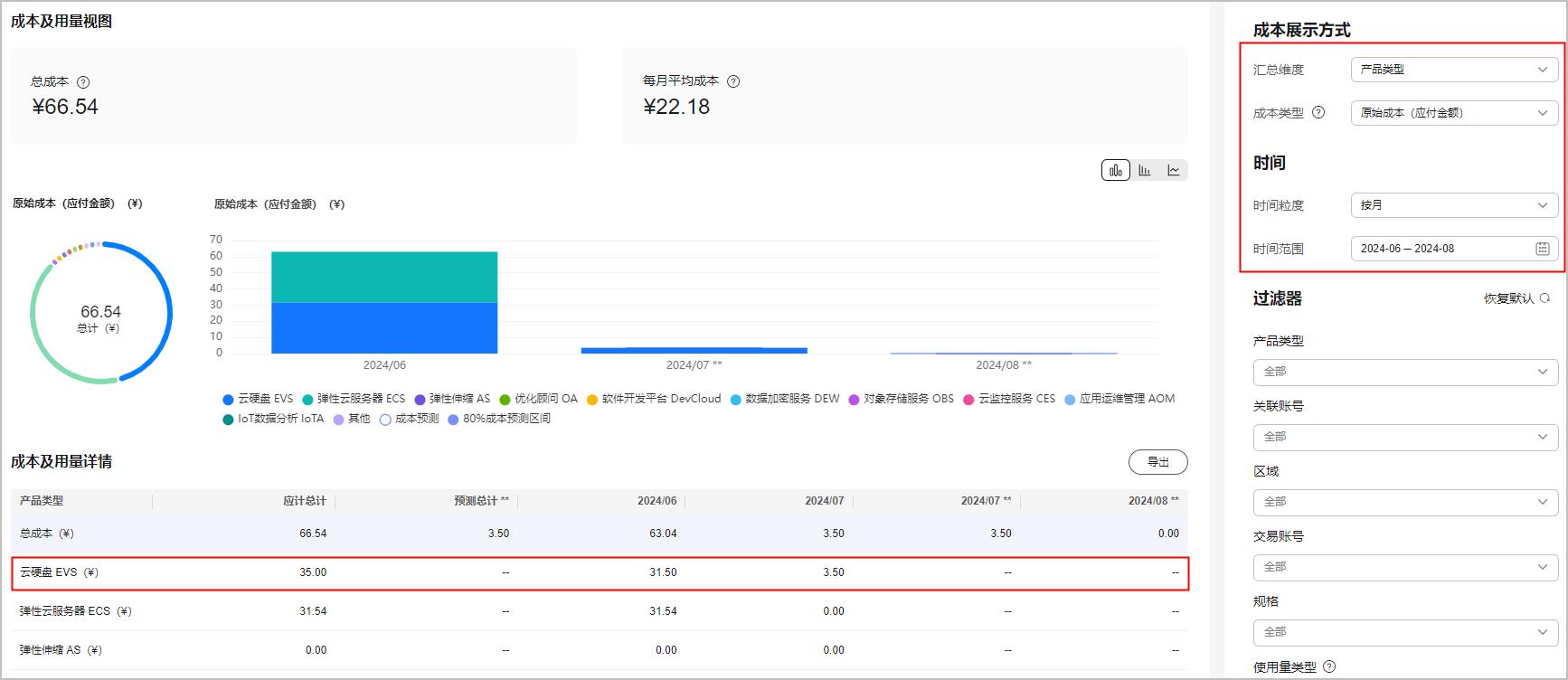Open help tooltip next to 成本类型
This screenshot has width=1568, height=680.
(1318, 112)
